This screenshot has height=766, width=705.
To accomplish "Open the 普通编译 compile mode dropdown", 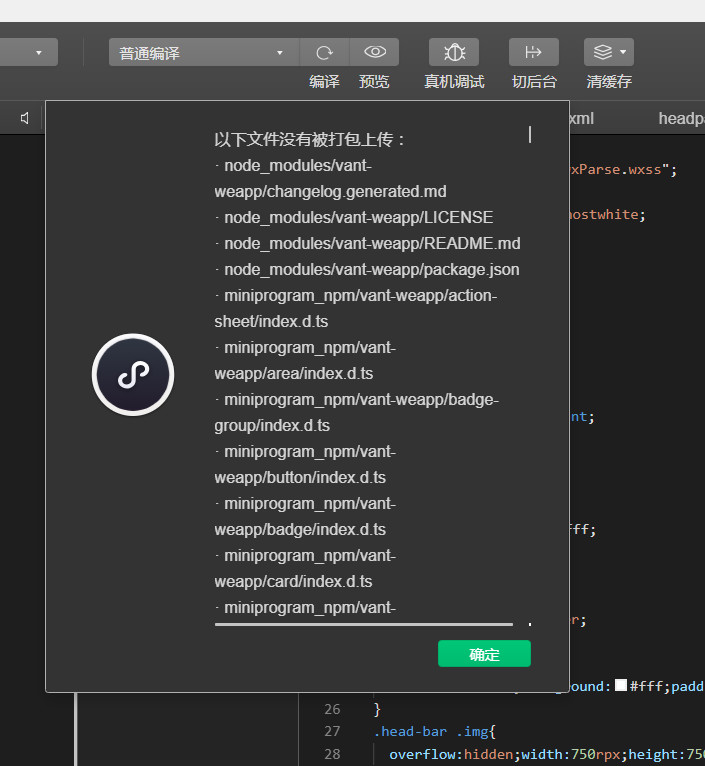I will 204,52.
